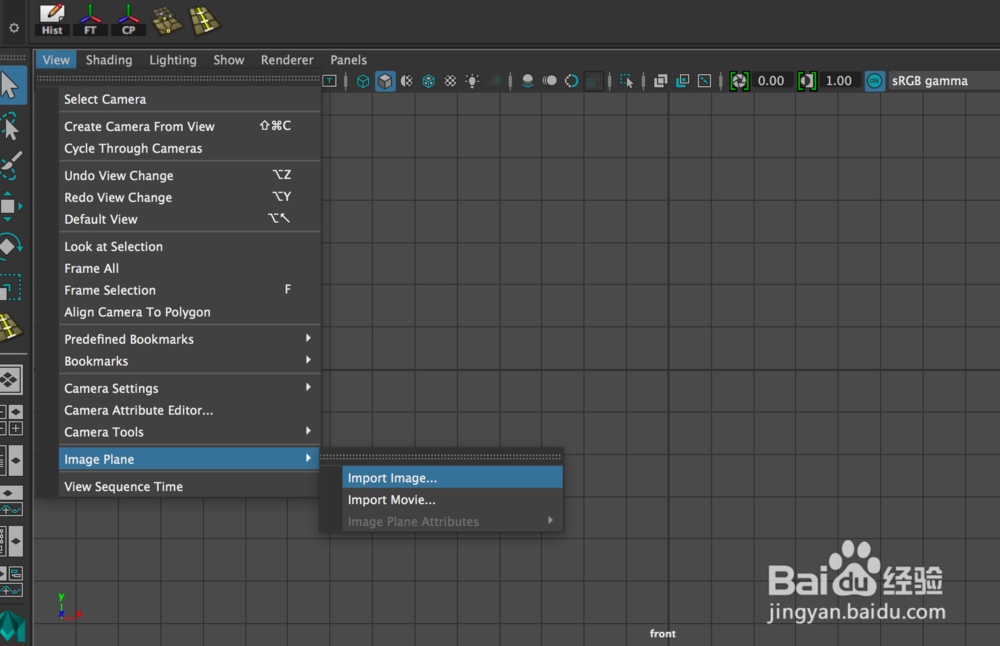Choose Create Camera From View
Screen dimensions: 1000x646
coord(189,126)
